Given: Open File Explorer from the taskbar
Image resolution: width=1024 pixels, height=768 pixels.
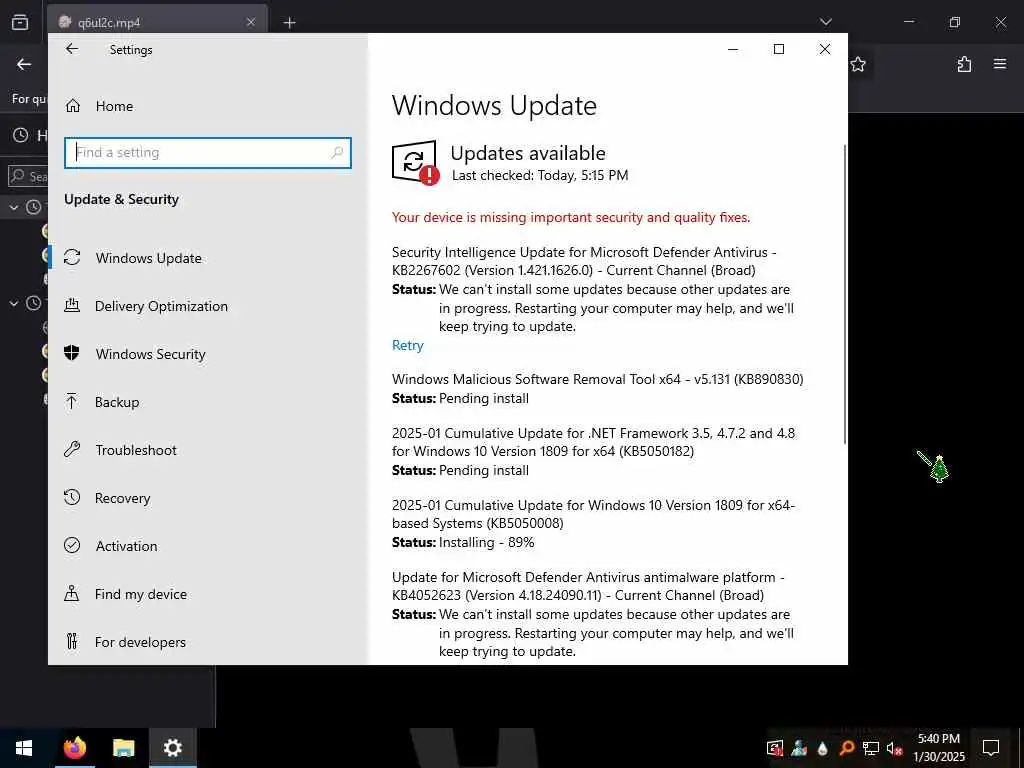Looking at the screenshot, I should (x=123, y=748).
